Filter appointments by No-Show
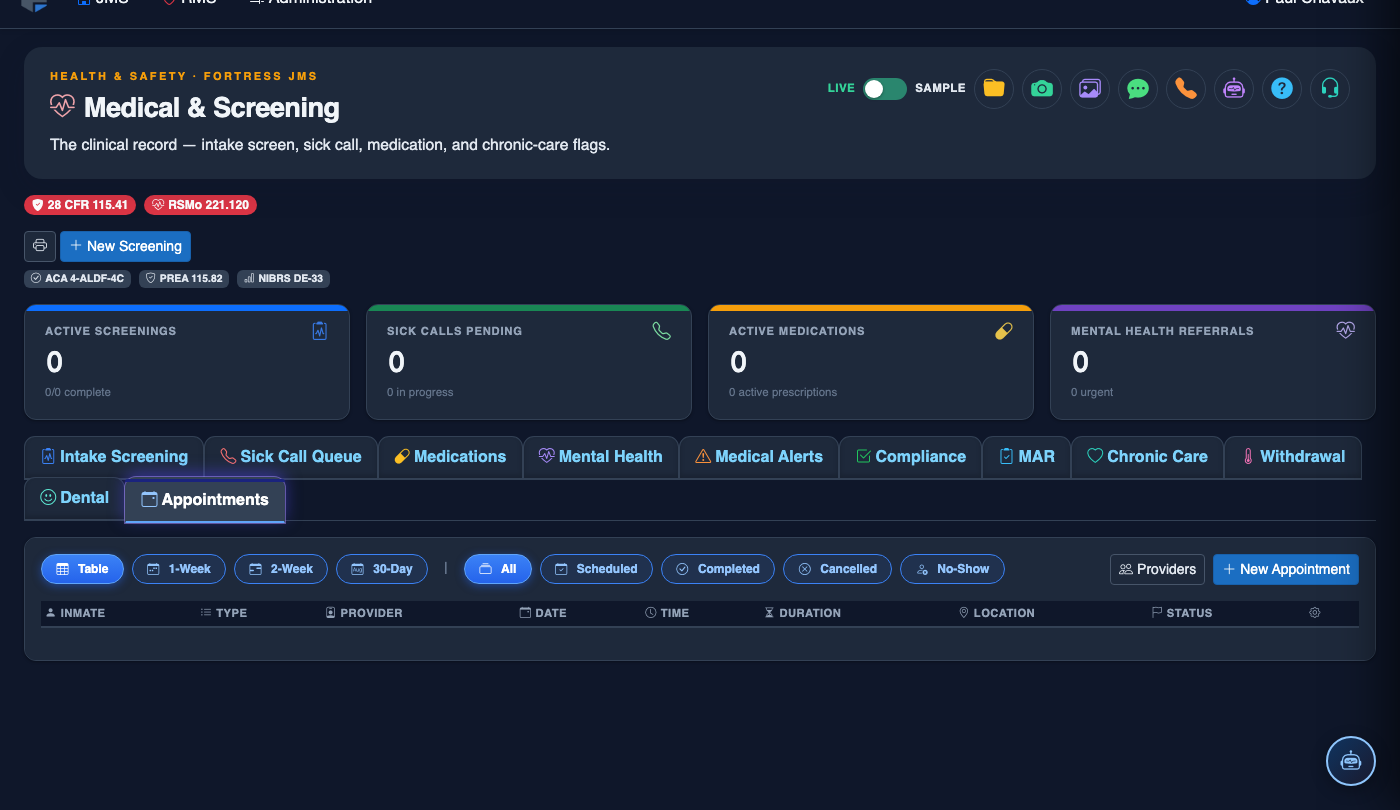 pos(952,569)
